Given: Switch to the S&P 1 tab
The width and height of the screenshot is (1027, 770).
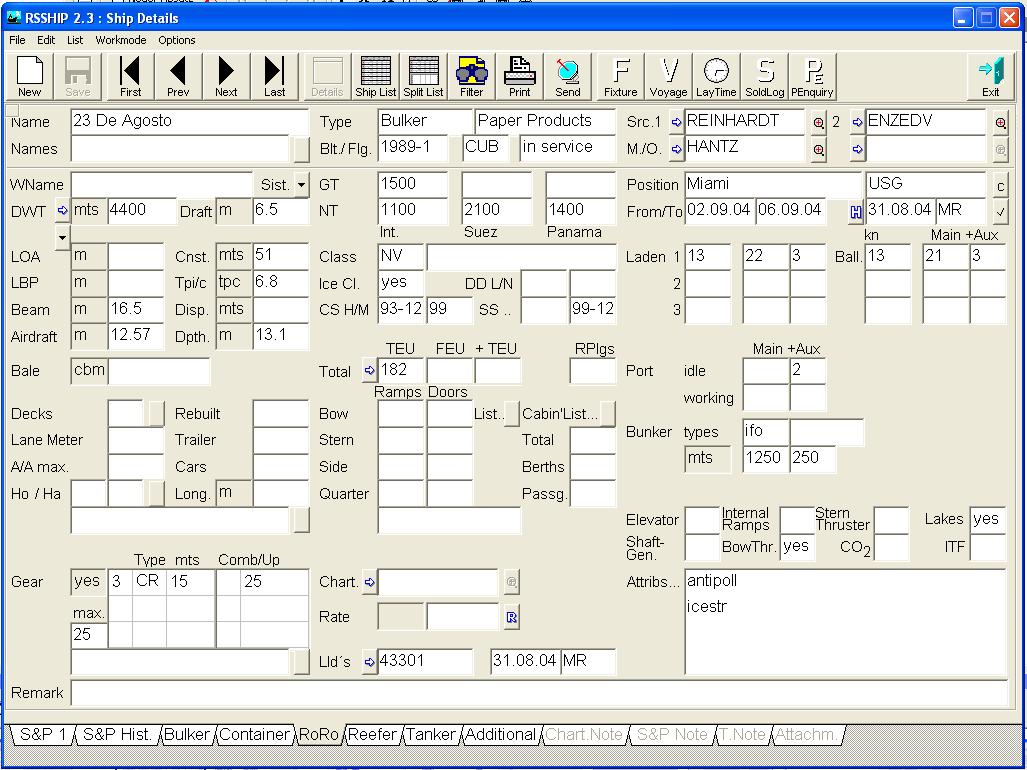Looking at the screenshot, I should (x=42, y=735).
